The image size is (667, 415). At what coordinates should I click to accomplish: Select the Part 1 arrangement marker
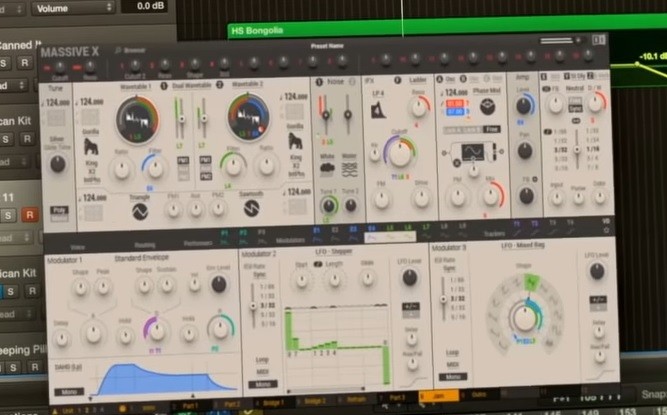(x=188, y=405)
